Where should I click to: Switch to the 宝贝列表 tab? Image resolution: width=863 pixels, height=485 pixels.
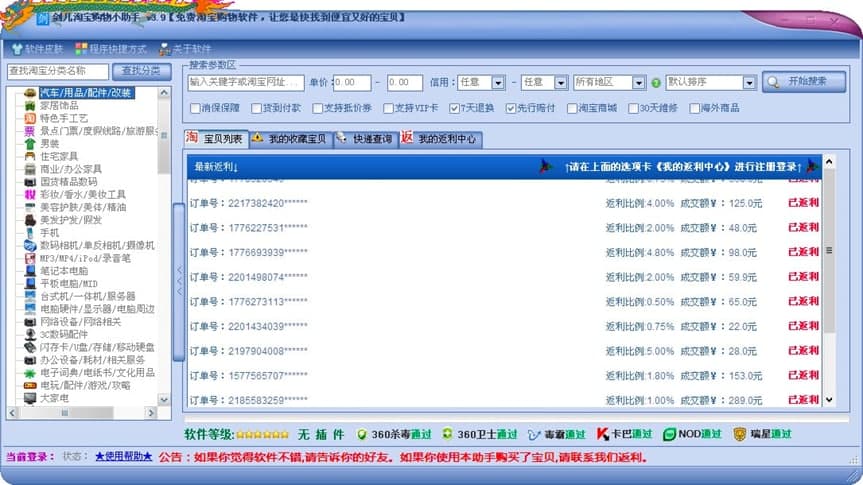coord(216,138)
